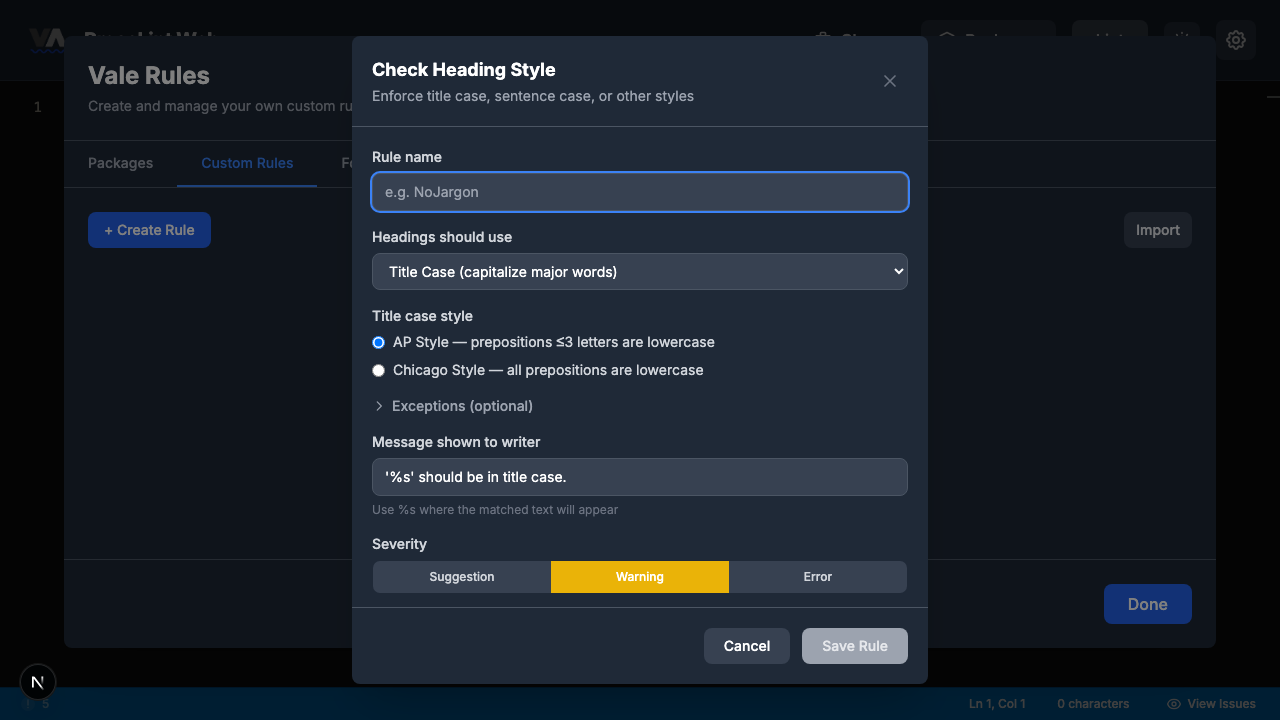Viewport: 1280px width, 720px height.
Task: Click the eye icon next to View Issues
Action: (x=1172, y=703)
